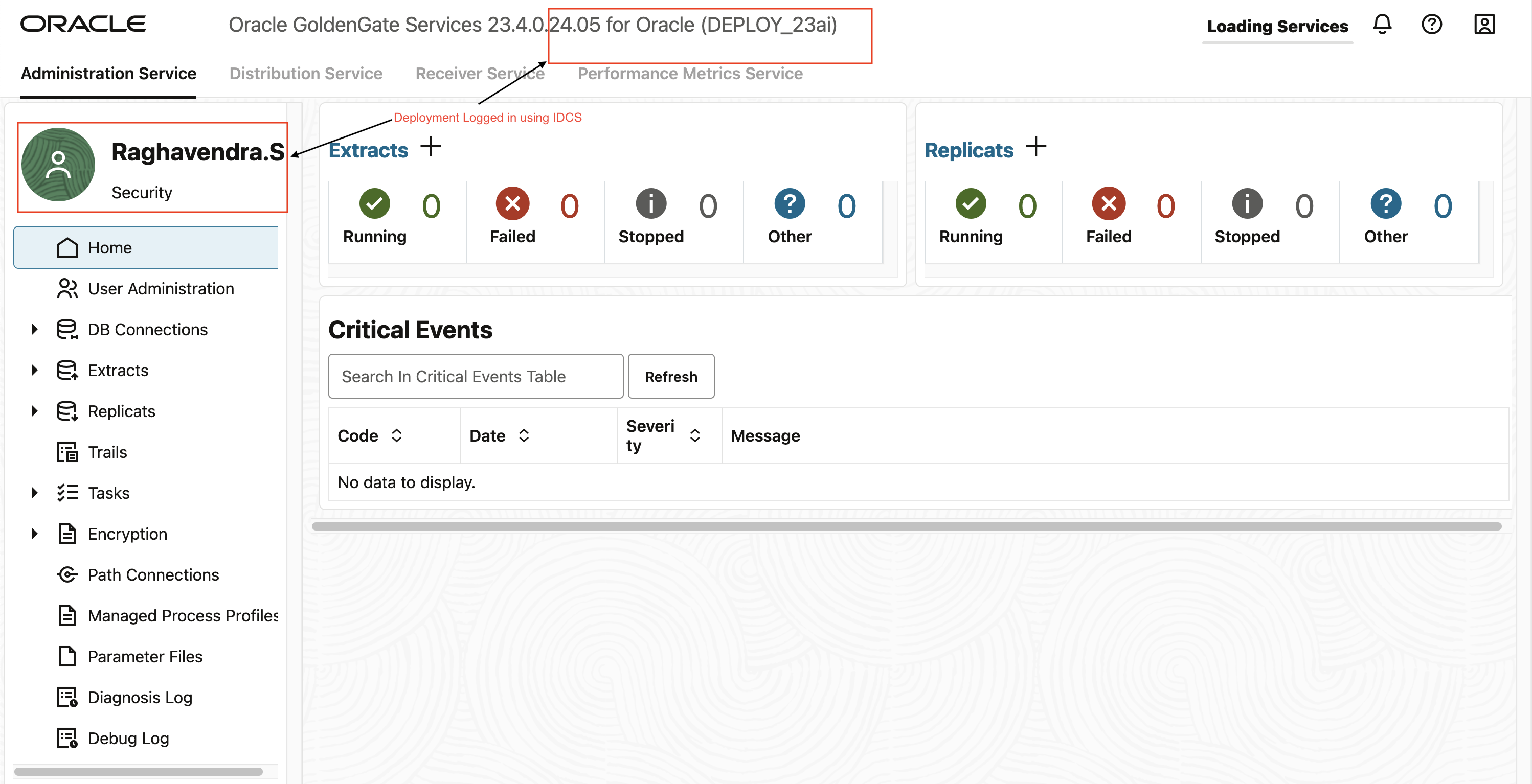Expand the Extracts sidebar node
This screenshot has width=1532, height=784.
click(34, 371)
